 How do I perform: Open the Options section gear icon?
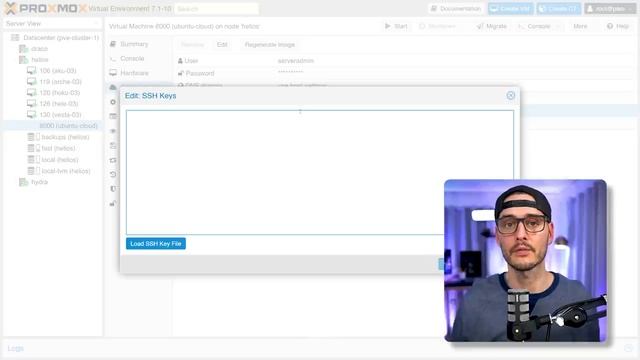click(x=113, y=102)
